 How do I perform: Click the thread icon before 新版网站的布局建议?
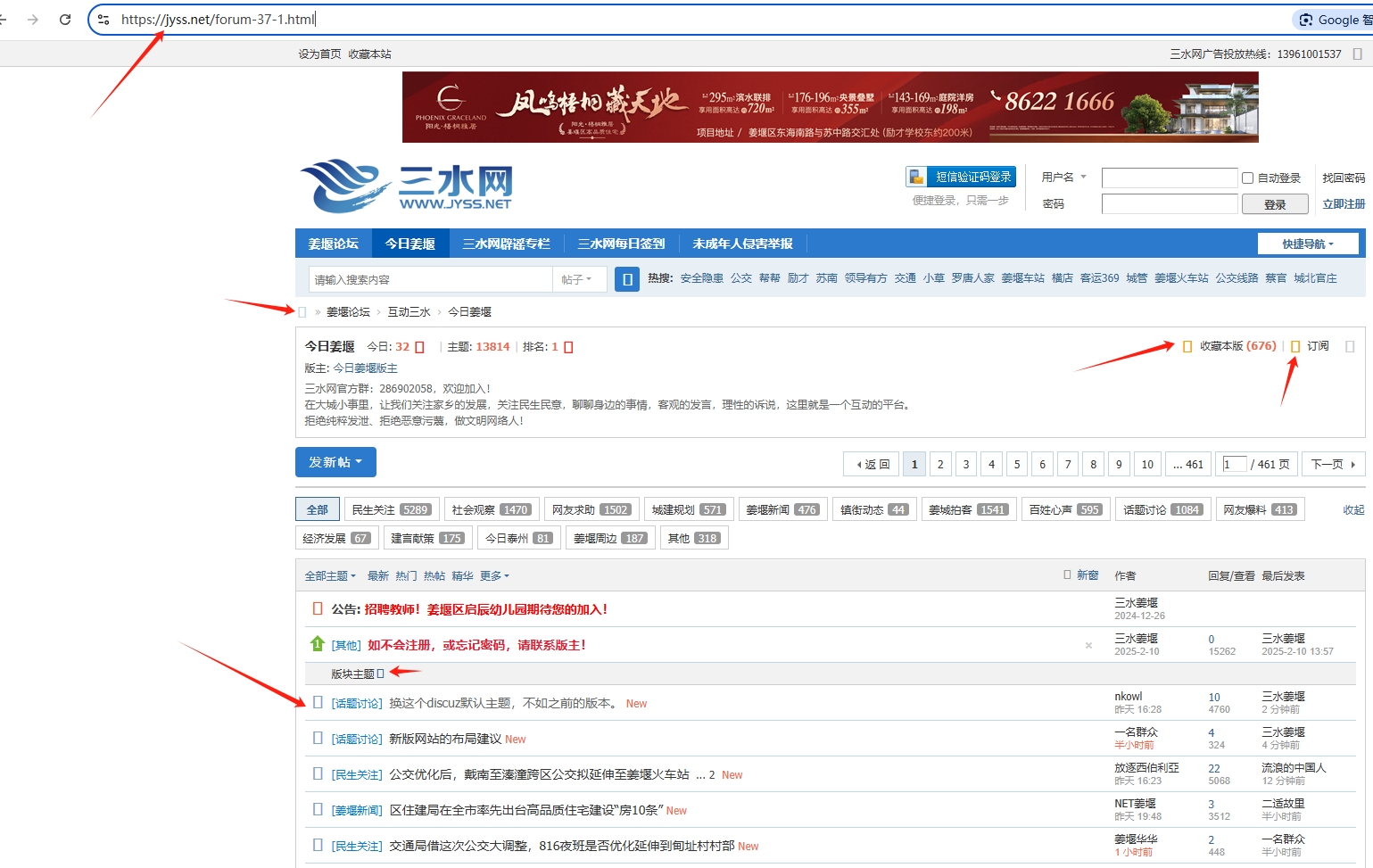317,738
